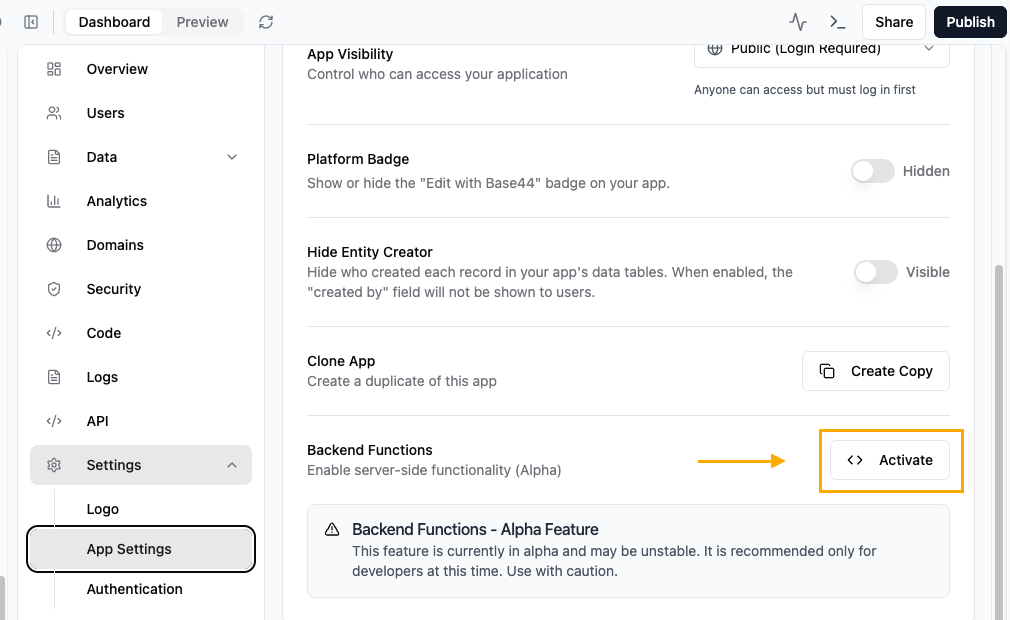The width and height of the screenshot is (1010, 620).
Task: Switch to the Preview tab
Action: pyautogui.click(x=202, y=22)
